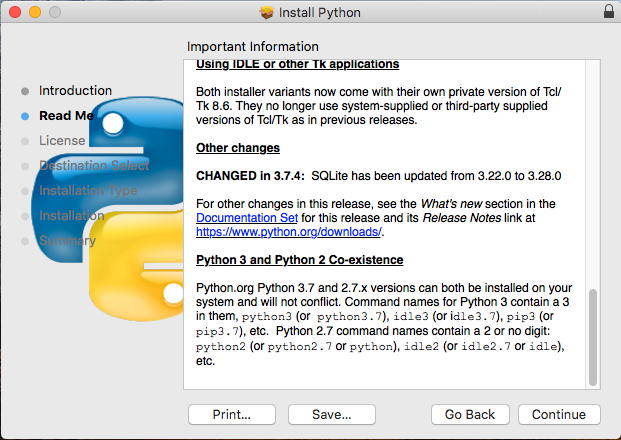The width and height of the screenshot is (621, 440).
Task: Click the Python logo graphic
Action: pyautogui.click(x=108, y=209)
